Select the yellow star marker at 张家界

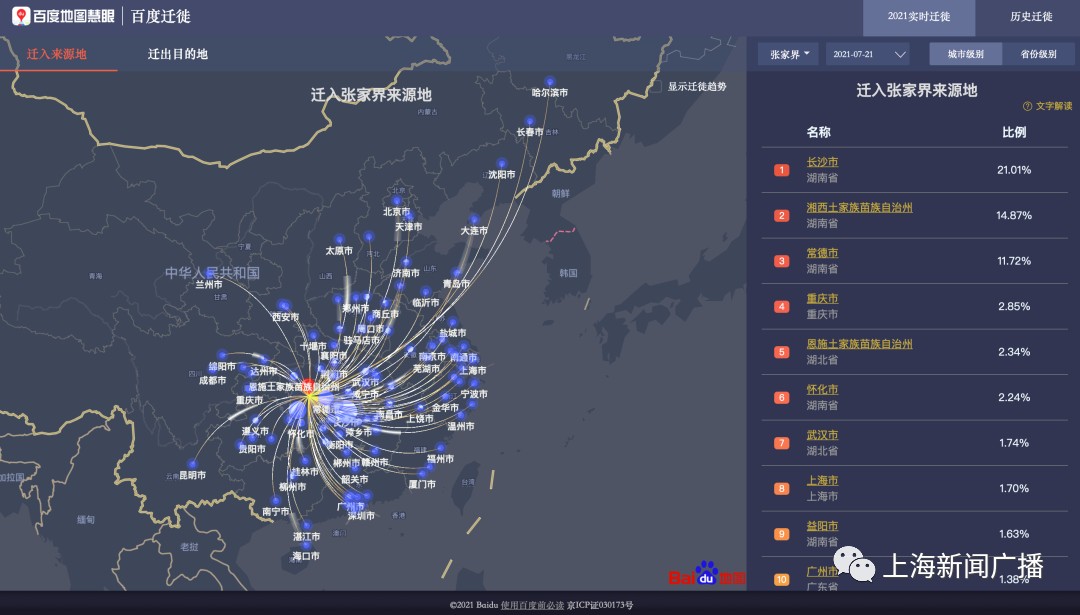310,397
